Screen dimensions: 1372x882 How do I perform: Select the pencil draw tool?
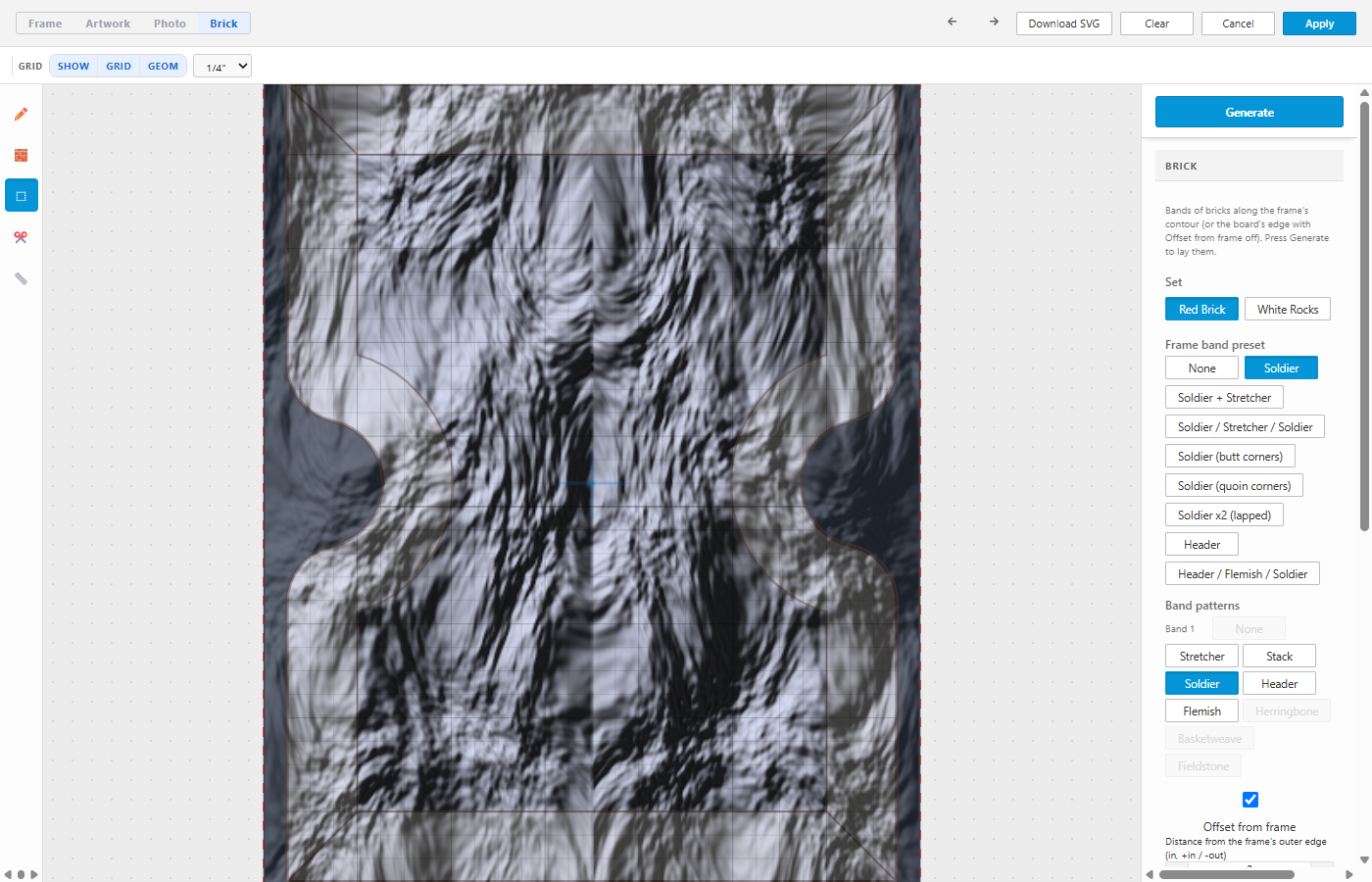(x=21, y=114)
